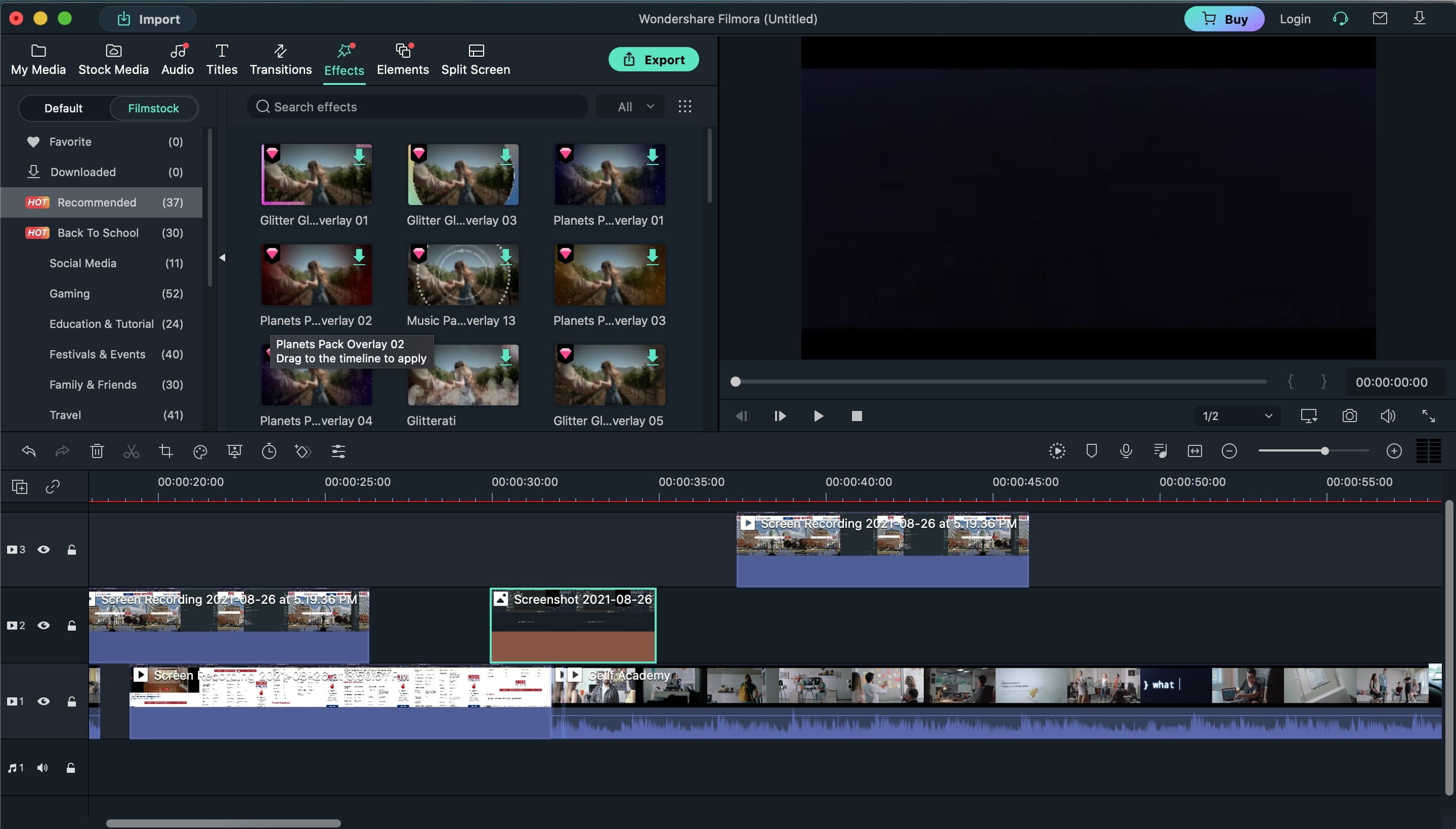The image size is (1456, 829).
Task: Hide video track 3 using eye icon
Action: tap(44, 550)
